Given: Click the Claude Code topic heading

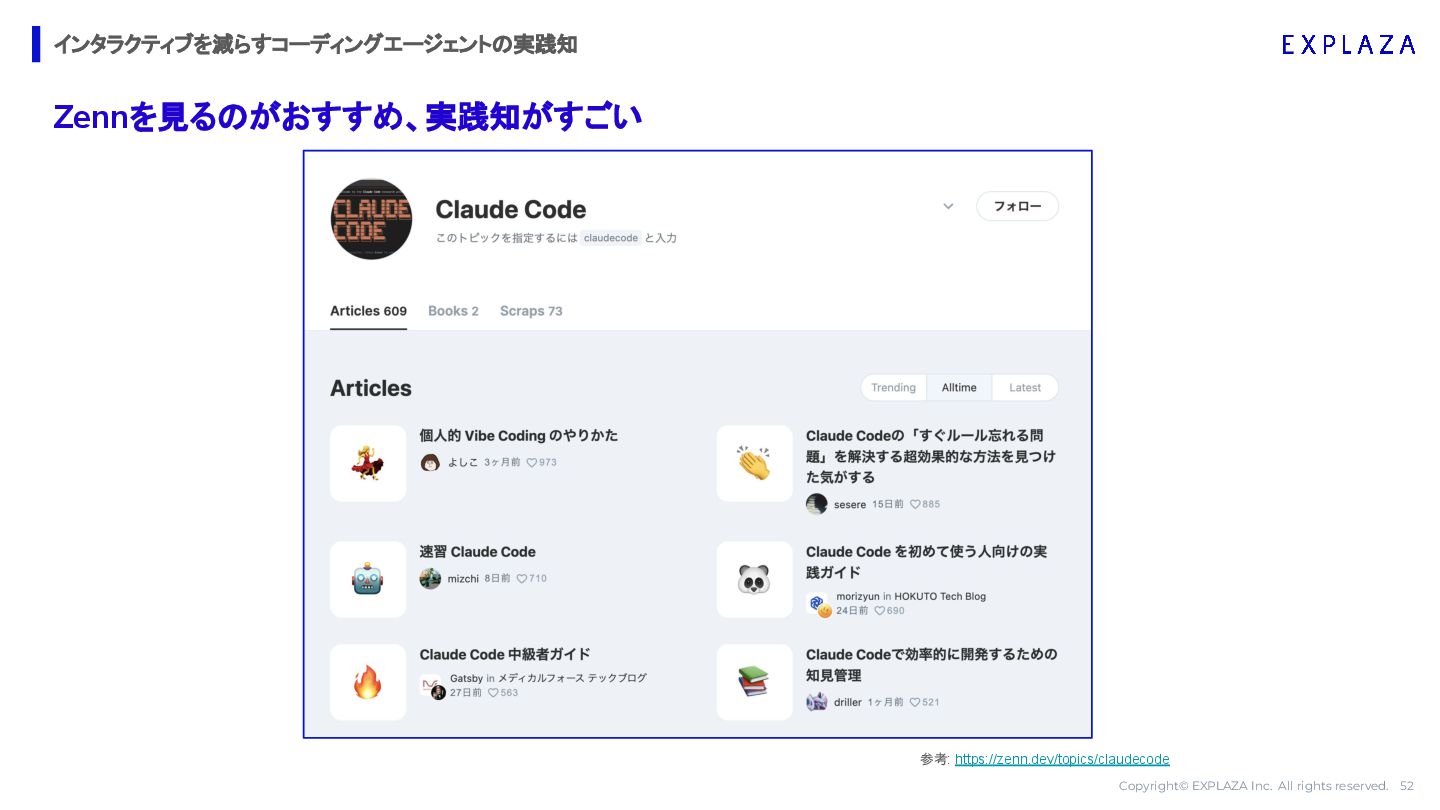Looking at the screenshot, I should point(511,210).
